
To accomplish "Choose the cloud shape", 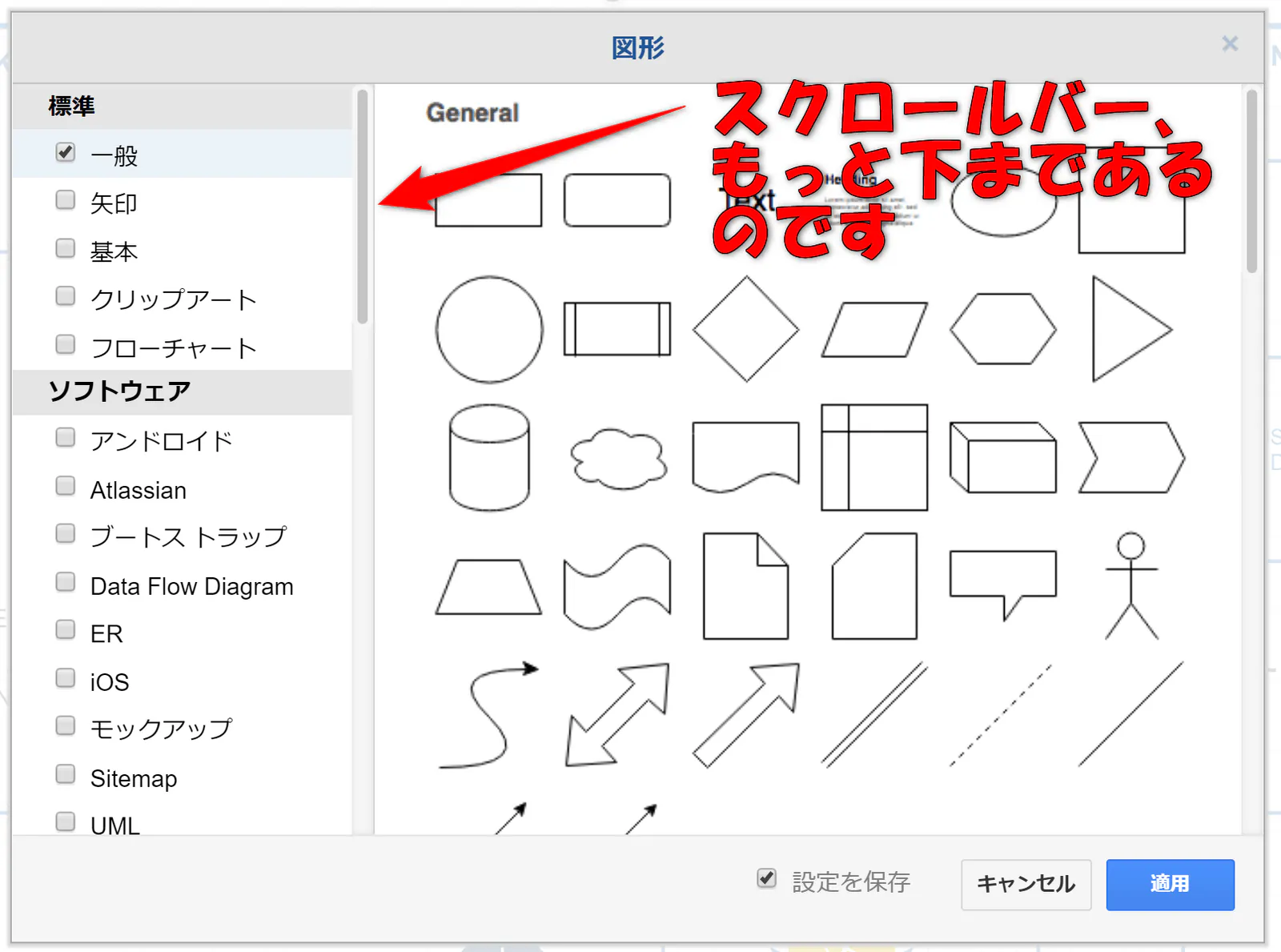I will (618, 459).
